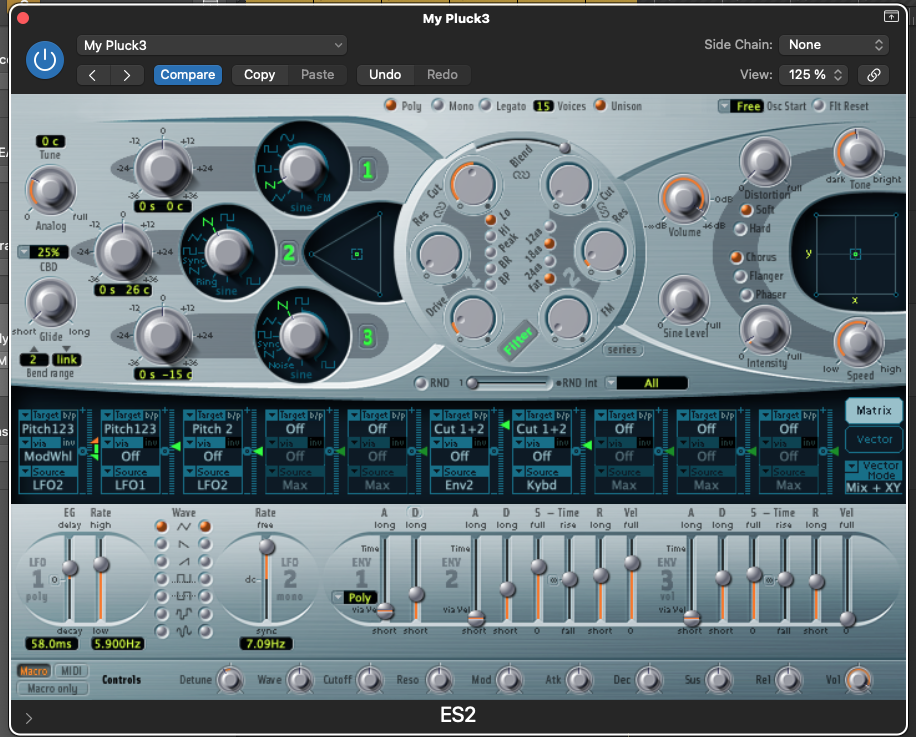Open the My Pluck3 preset dropdown
Viewport: 916px width, 737px height.
212,46
